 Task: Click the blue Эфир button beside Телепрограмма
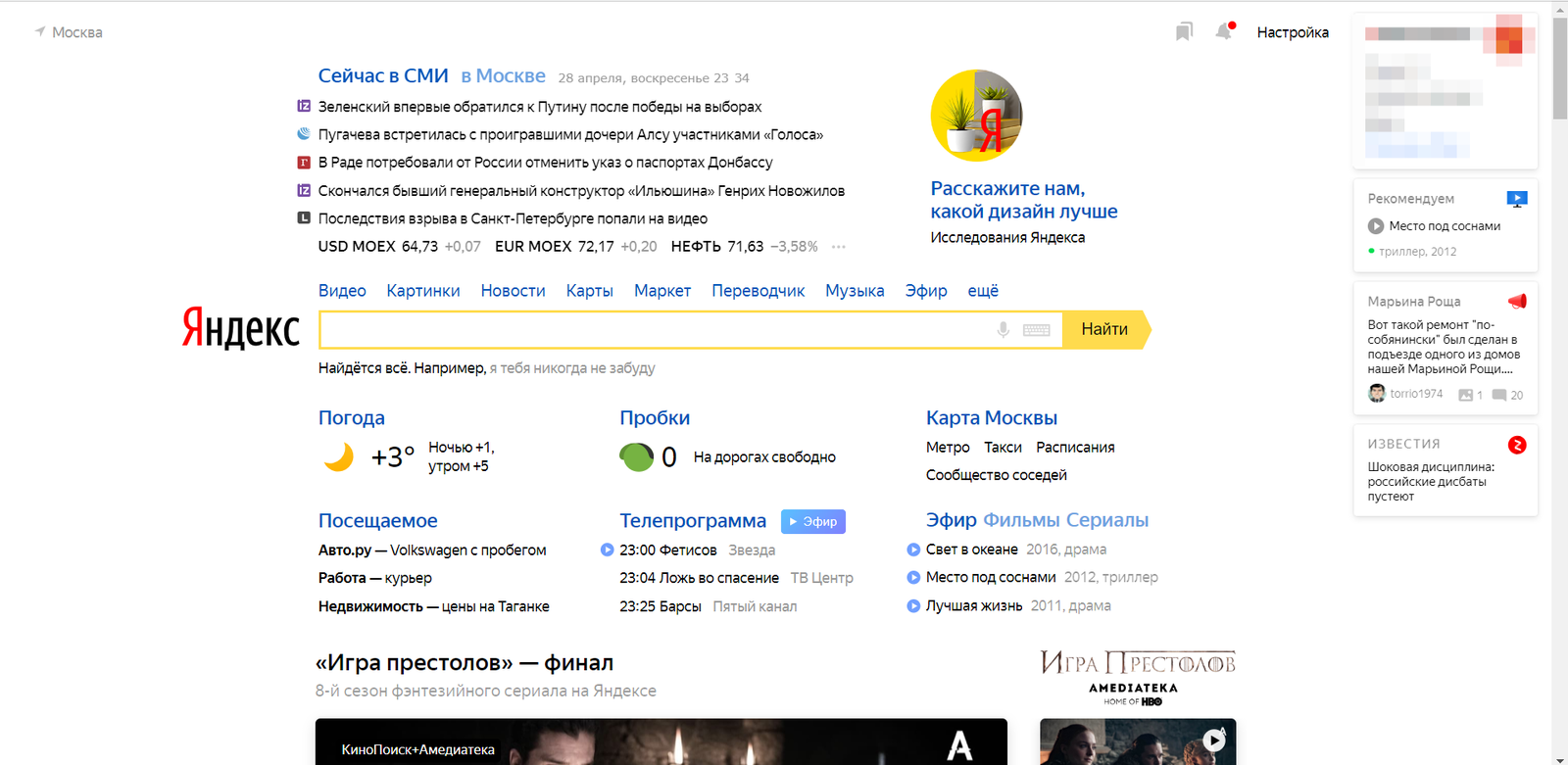[813, 521]
